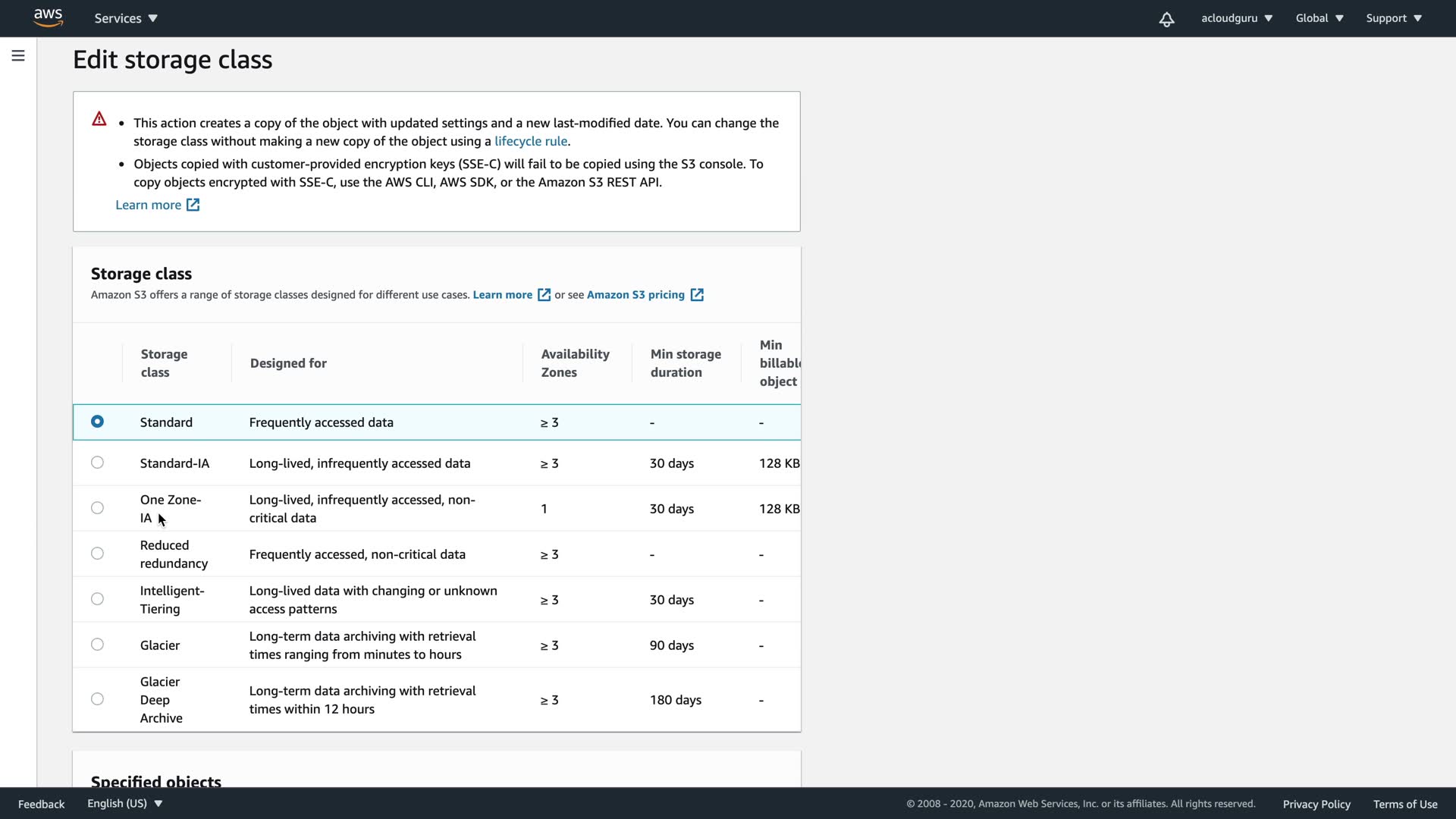Click external link icon beside alert Learn more
The height and width of the screenshot is (819, 1456).
[x=193, y=205]
